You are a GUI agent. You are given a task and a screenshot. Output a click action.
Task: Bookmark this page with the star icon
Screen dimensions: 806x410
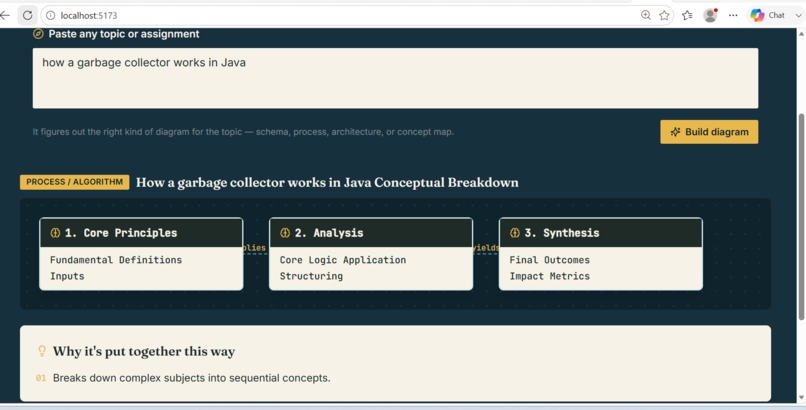click(x=664, y=15)
